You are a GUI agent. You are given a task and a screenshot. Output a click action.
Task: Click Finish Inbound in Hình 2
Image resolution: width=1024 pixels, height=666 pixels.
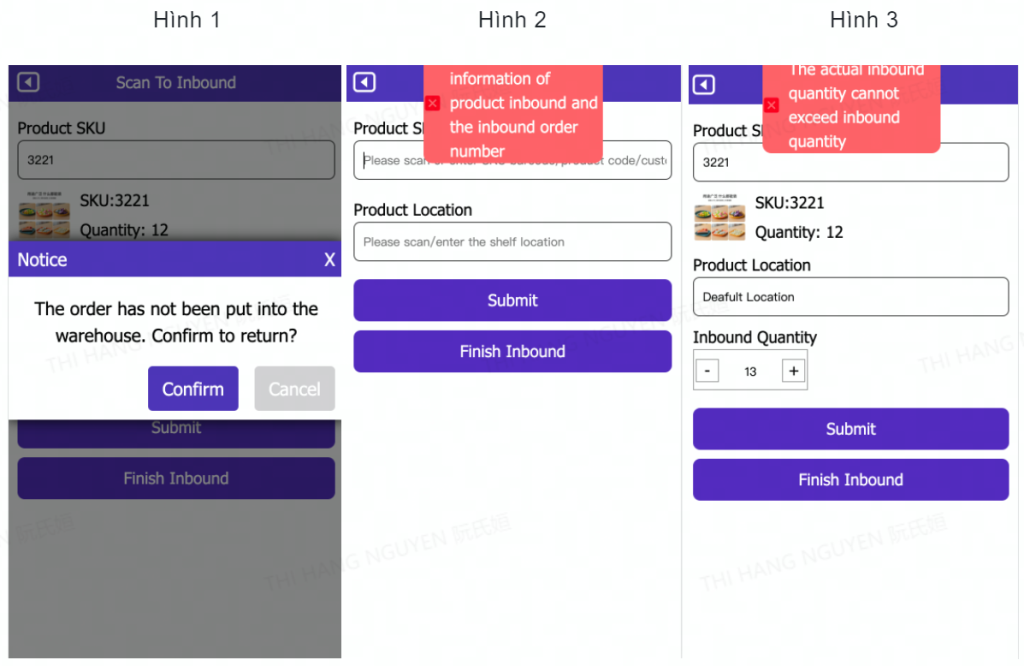click(513, 351)
